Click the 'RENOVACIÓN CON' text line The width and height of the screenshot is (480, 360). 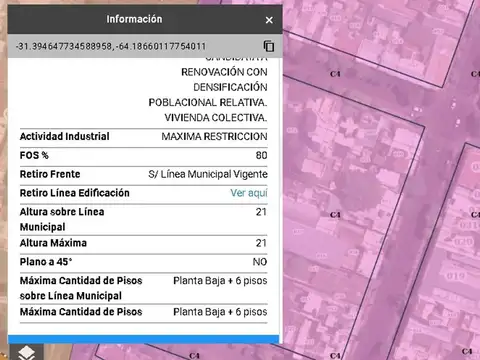click(x=224, y=72)
